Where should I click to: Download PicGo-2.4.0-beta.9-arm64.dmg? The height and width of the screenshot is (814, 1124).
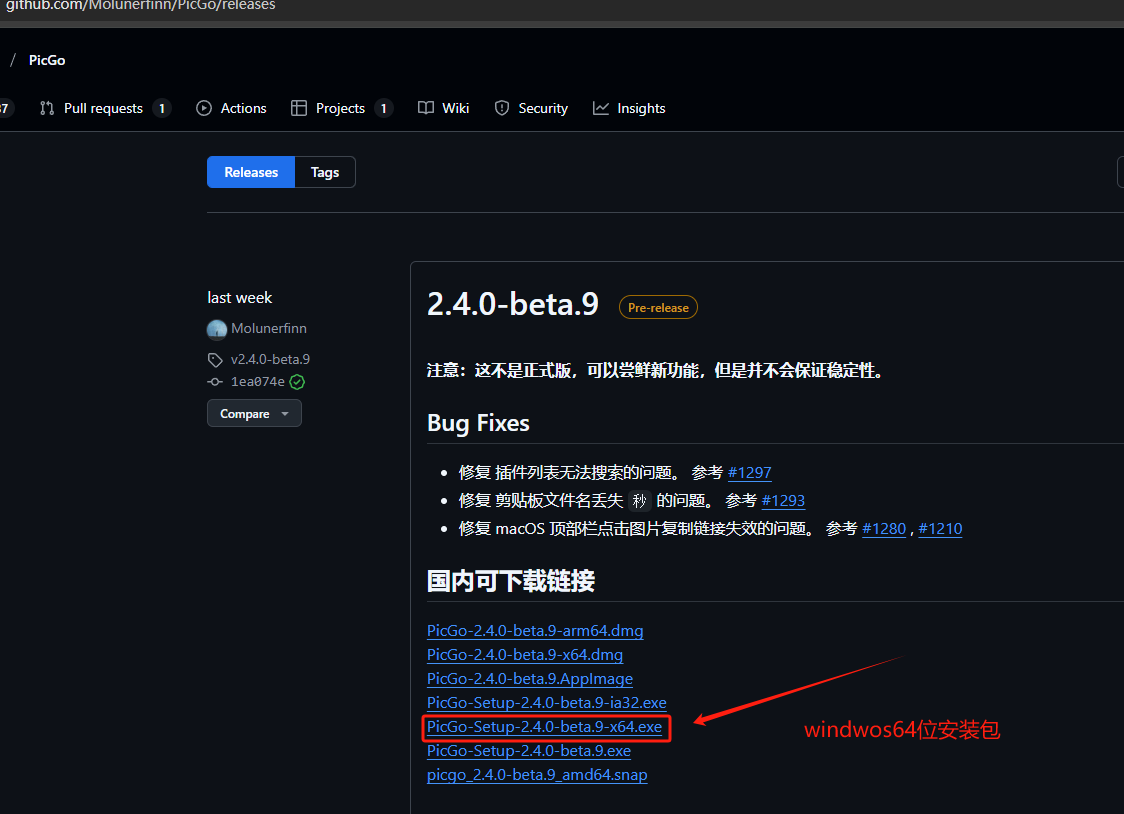[535, 631]
